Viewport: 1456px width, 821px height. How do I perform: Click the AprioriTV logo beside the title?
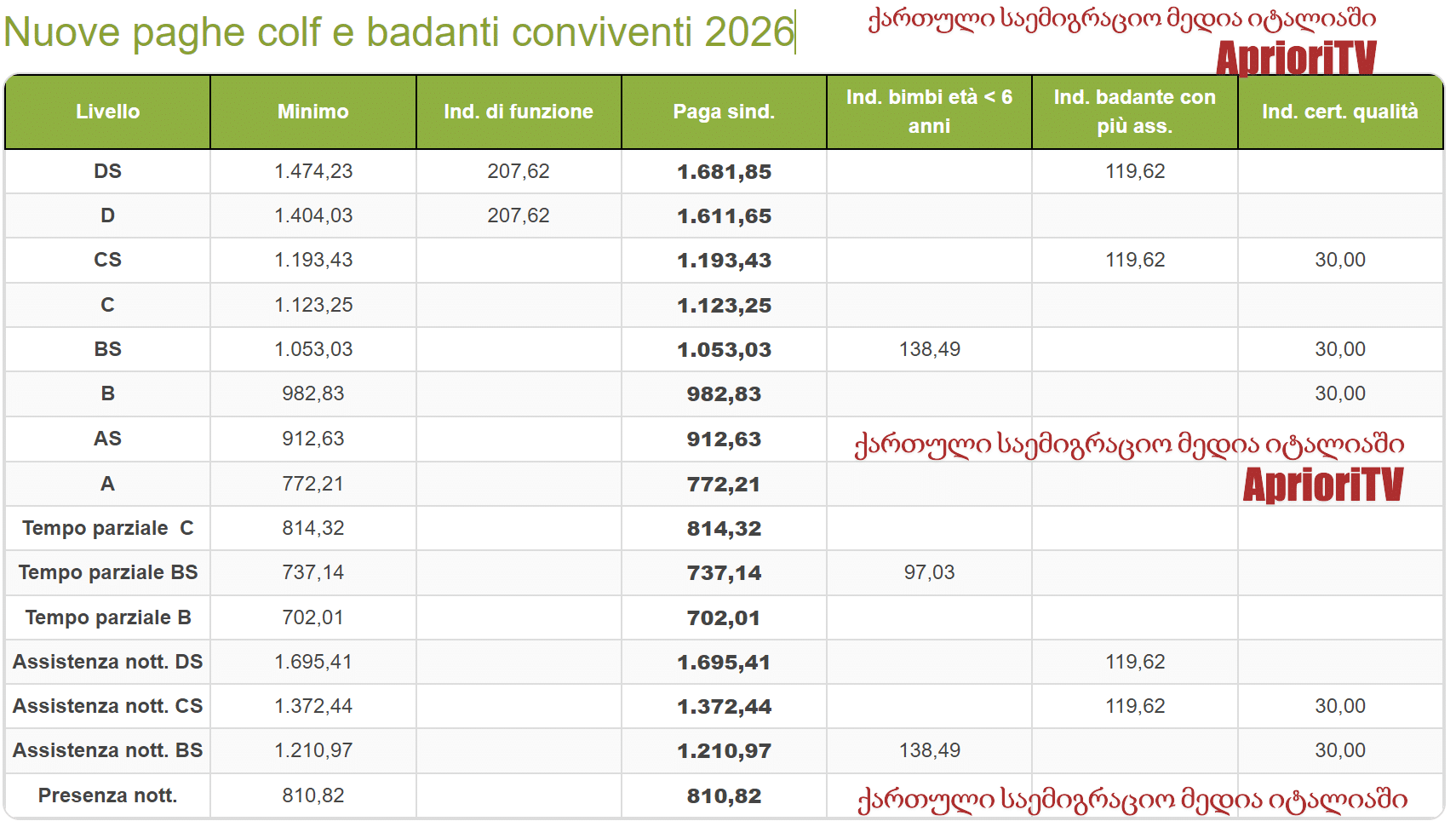coord(1295,58)
